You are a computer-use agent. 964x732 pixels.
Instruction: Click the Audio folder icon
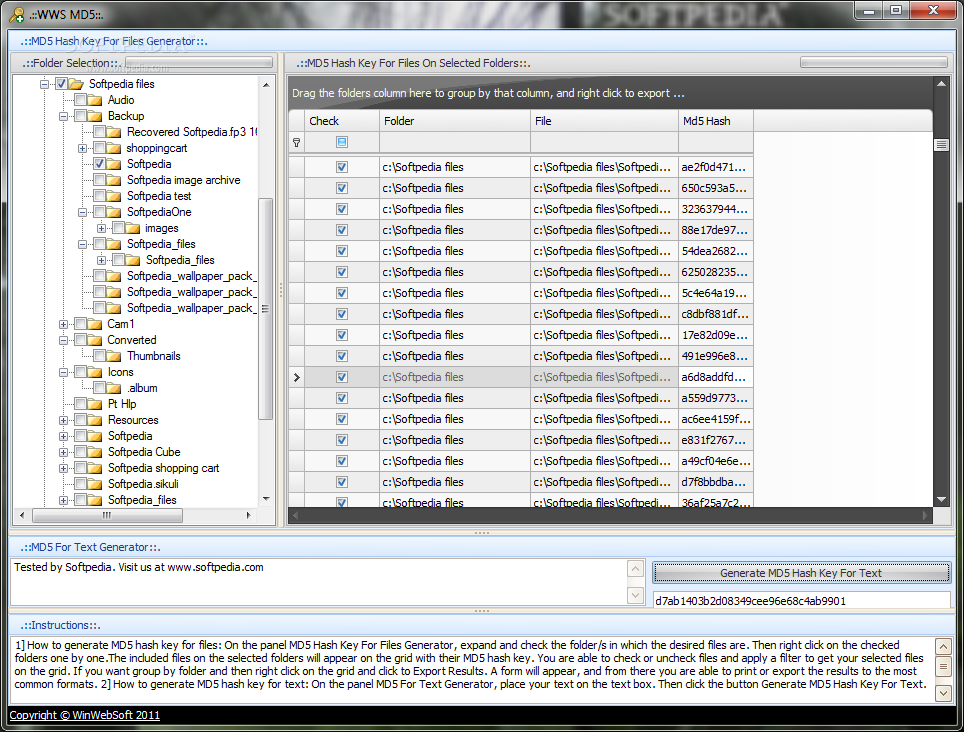click(x=95, y=100)
